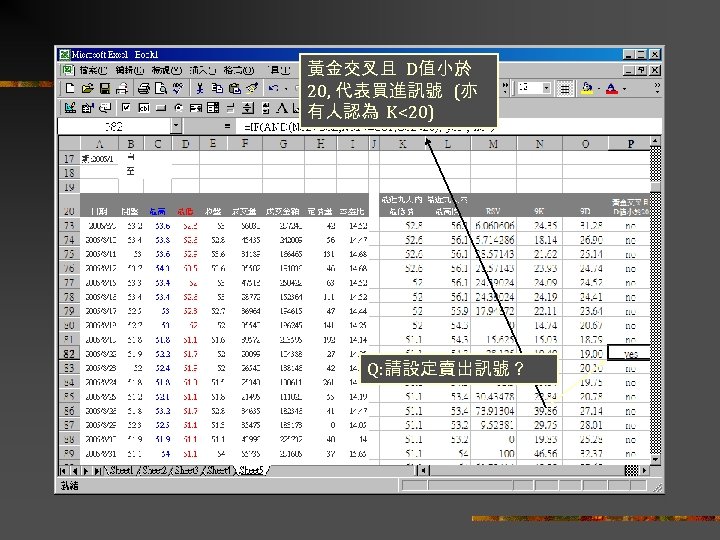720x540 pixels.
Task: Jump to last sheet tab navigation arrow
Action: pos(98,471)
